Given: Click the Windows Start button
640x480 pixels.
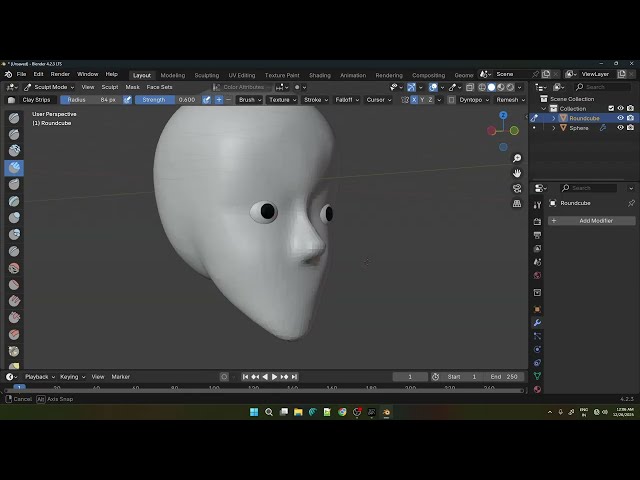Looking at the screenshot, I should point(254,412).
